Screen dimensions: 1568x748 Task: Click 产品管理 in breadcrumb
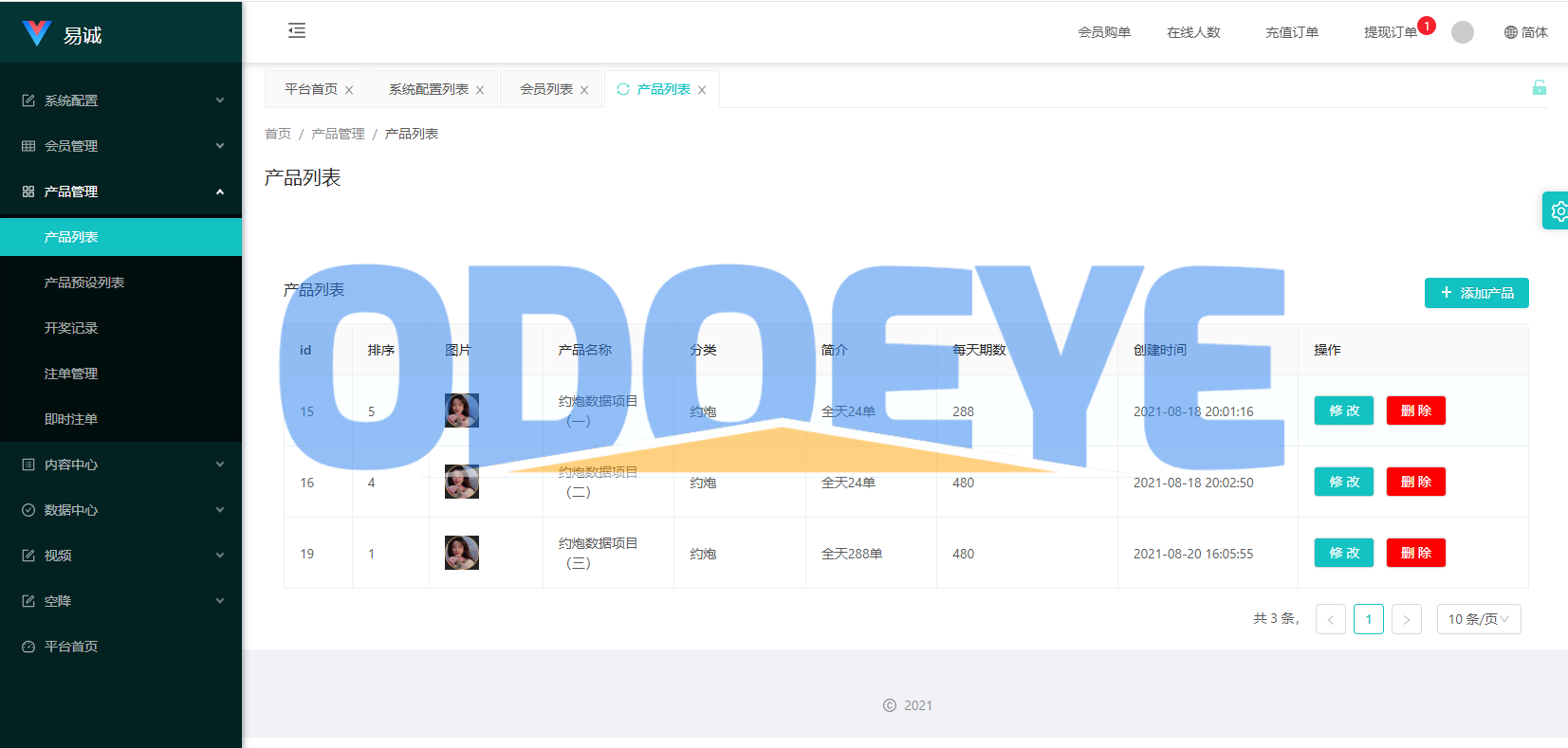coord(338,134)
